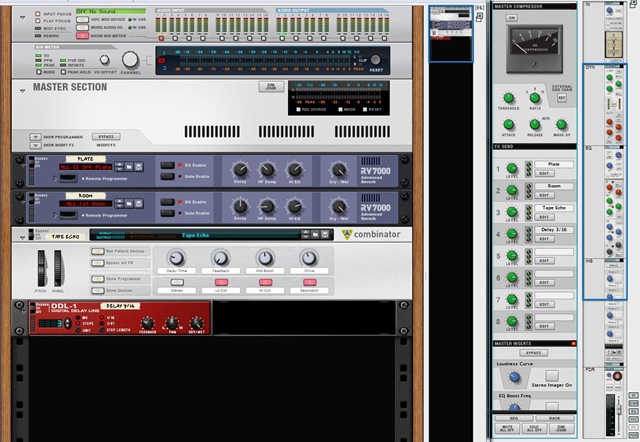
Task: Click FX Send 1 Level knob
Action: click(512, 168)
